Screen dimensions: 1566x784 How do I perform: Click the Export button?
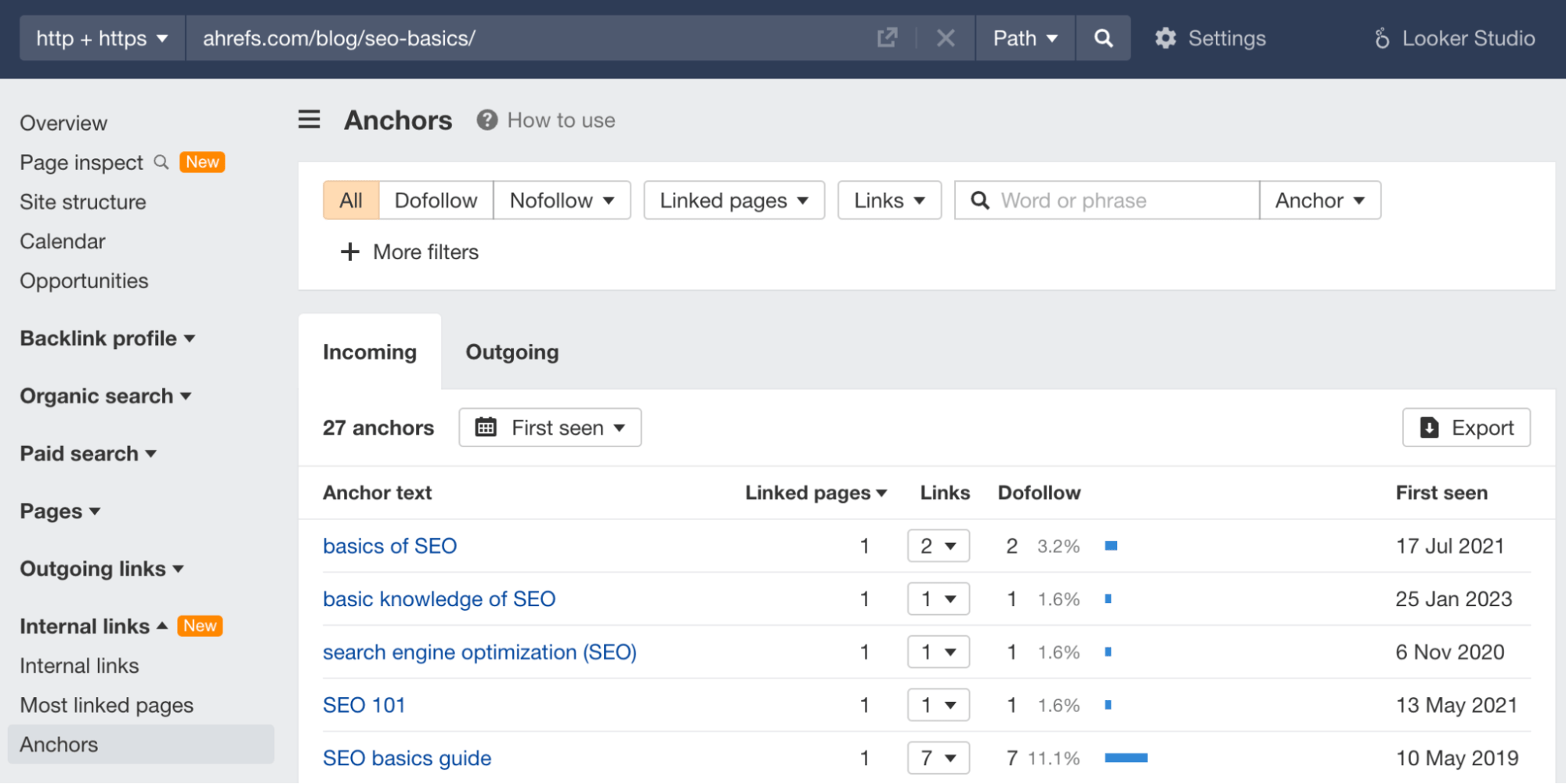click(1466, 428)
